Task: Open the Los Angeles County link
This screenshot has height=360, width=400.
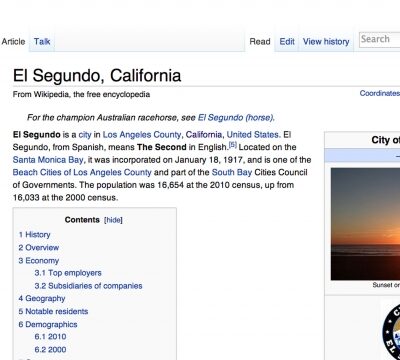Action: point(142,135)
